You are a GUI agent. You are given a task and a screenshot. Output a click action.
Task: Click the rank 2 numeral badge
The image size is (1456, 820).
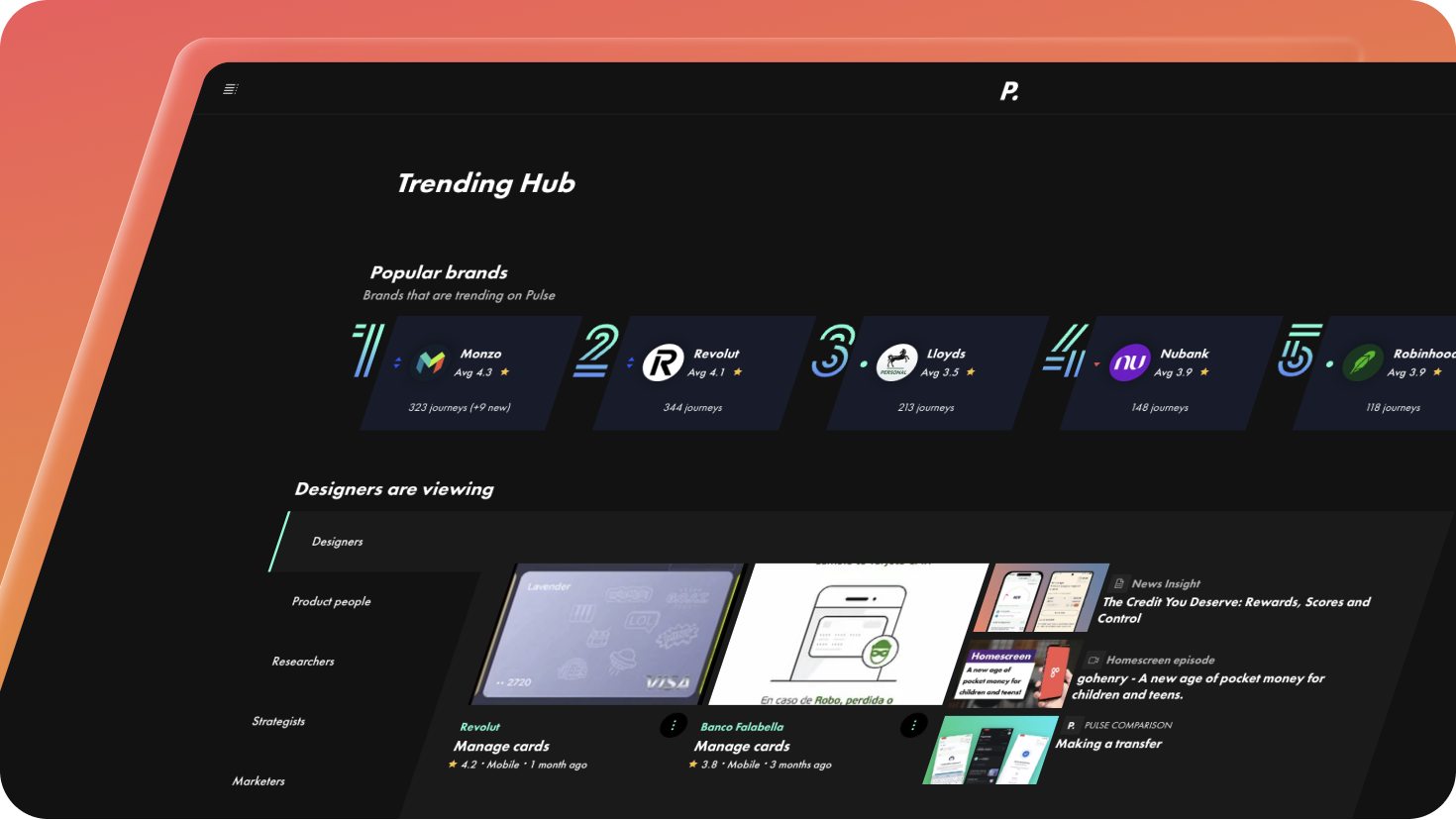596,350
